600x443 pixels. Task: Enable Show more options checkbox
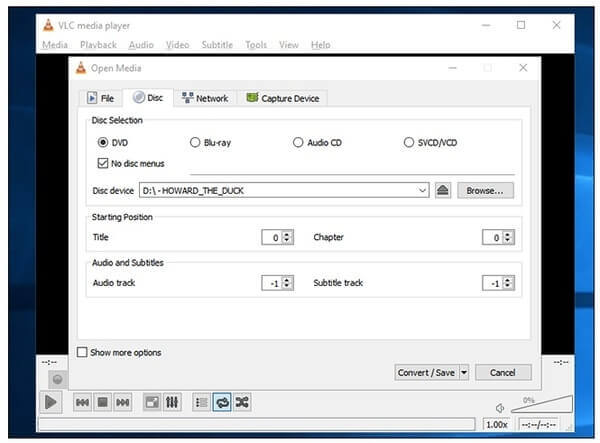coord(82,352)
